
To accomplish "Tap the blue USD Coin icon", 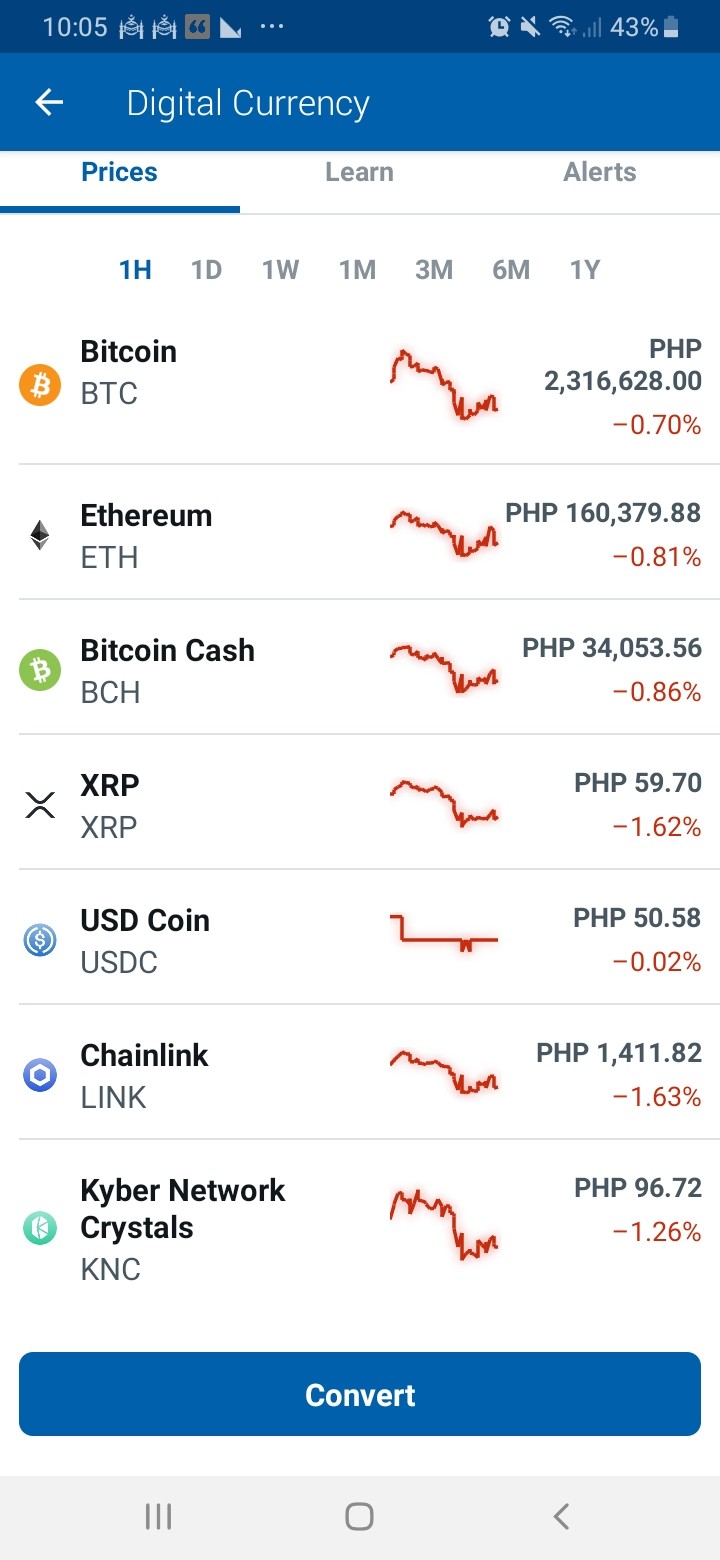I will [40, 940].
